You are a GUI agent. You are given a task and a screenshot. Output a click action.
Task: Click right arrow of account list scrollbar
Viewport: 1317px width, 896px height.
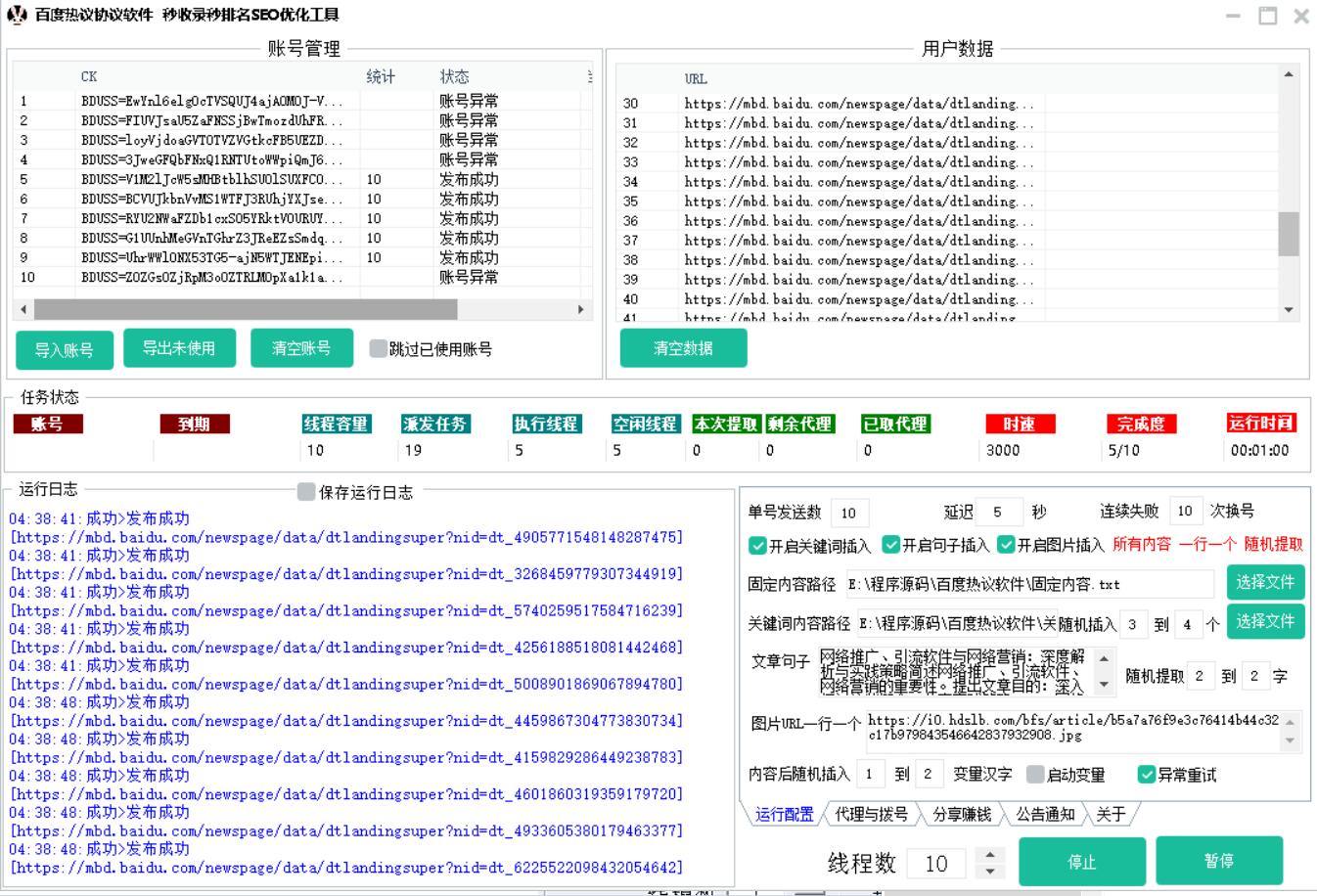580,309
